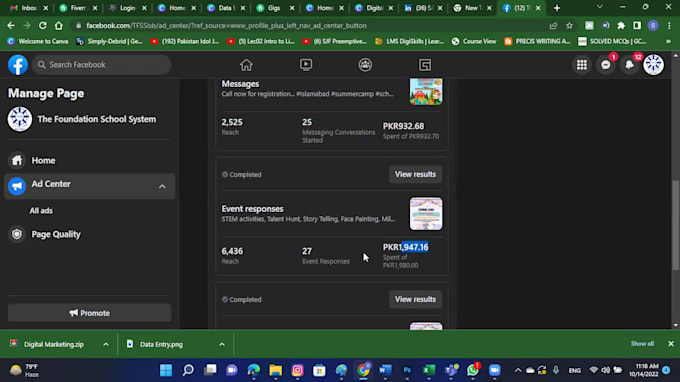Open Chrome three-dot menu

670,26
